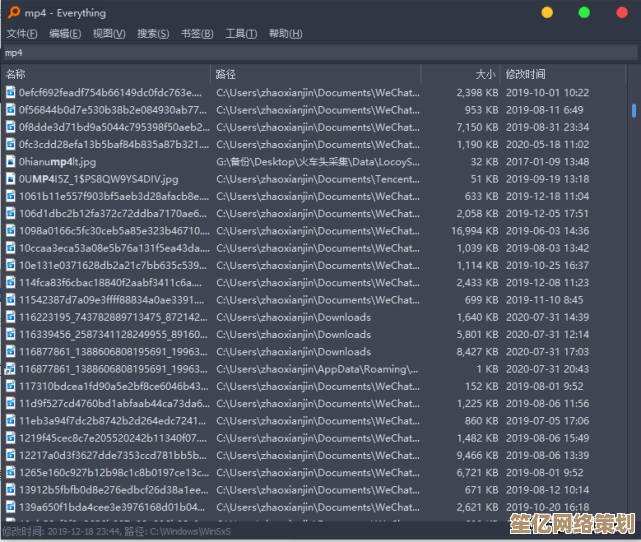Click the green maximize window button
Viewport: 641px width, 542px height.
click(x=584, y=13)
